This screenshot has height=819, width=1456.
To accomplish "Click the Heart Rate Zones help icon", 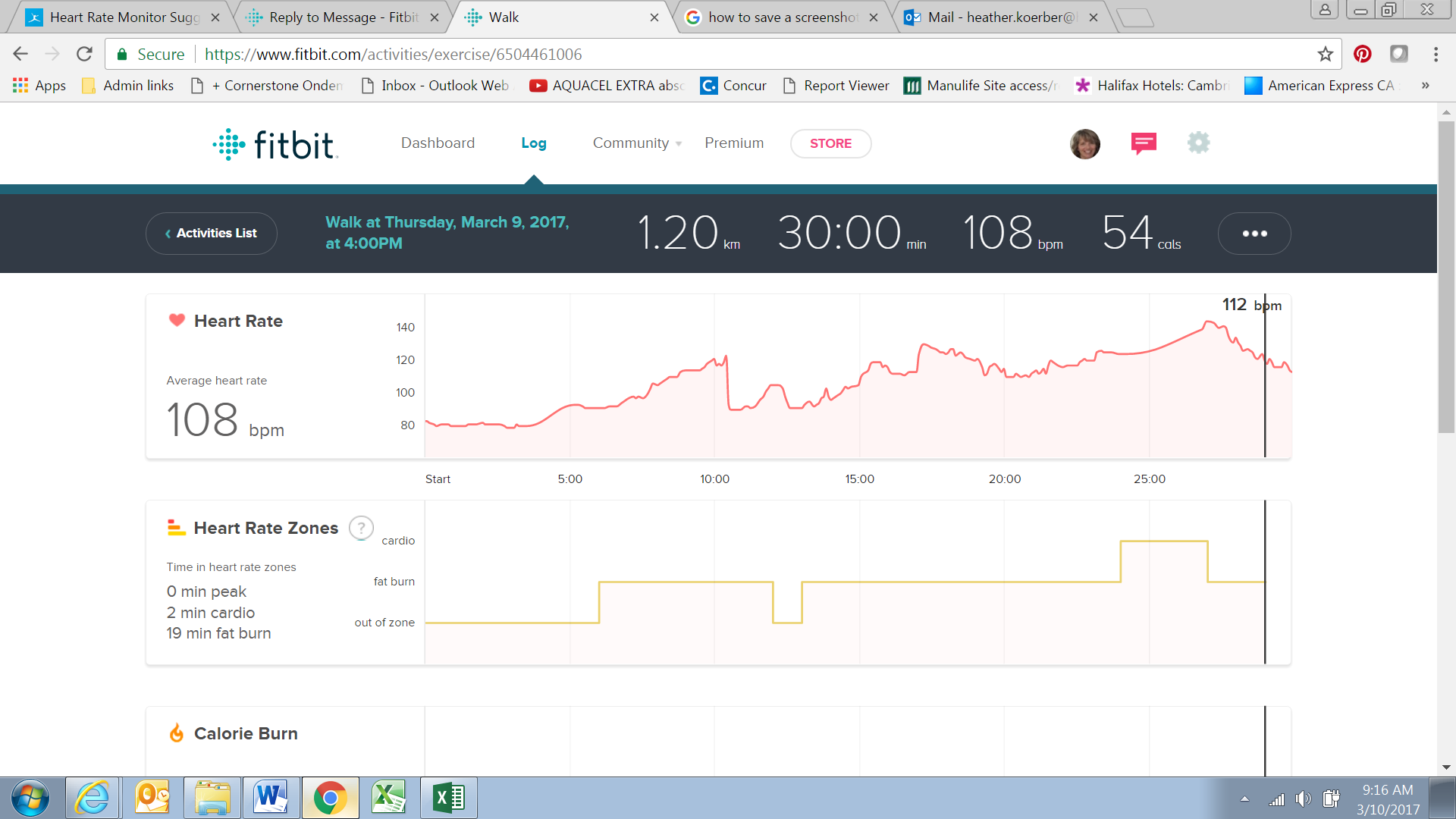I will [361, 528].
